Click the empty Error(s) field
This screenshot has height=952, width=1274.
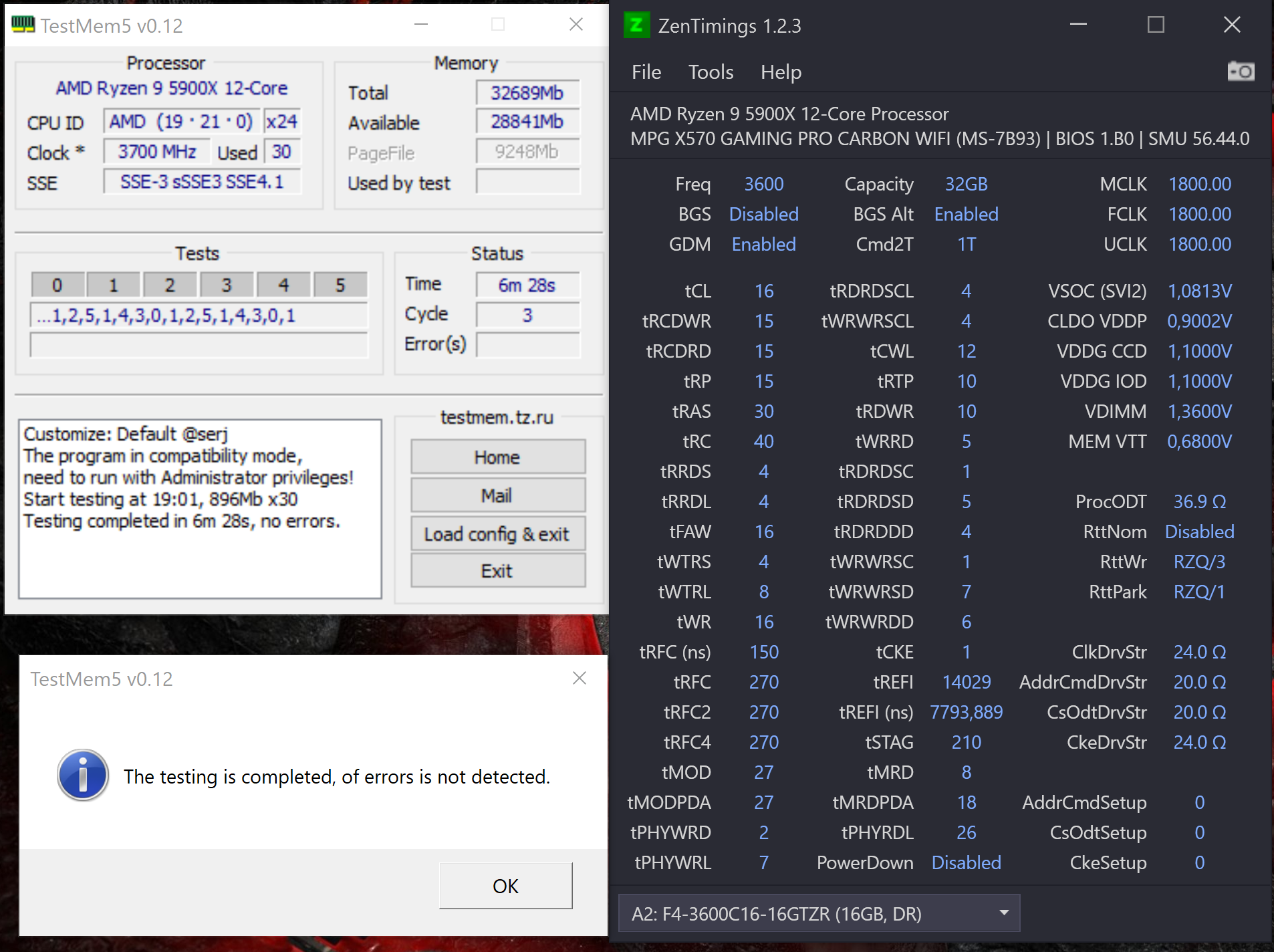[x=527, y=344]
